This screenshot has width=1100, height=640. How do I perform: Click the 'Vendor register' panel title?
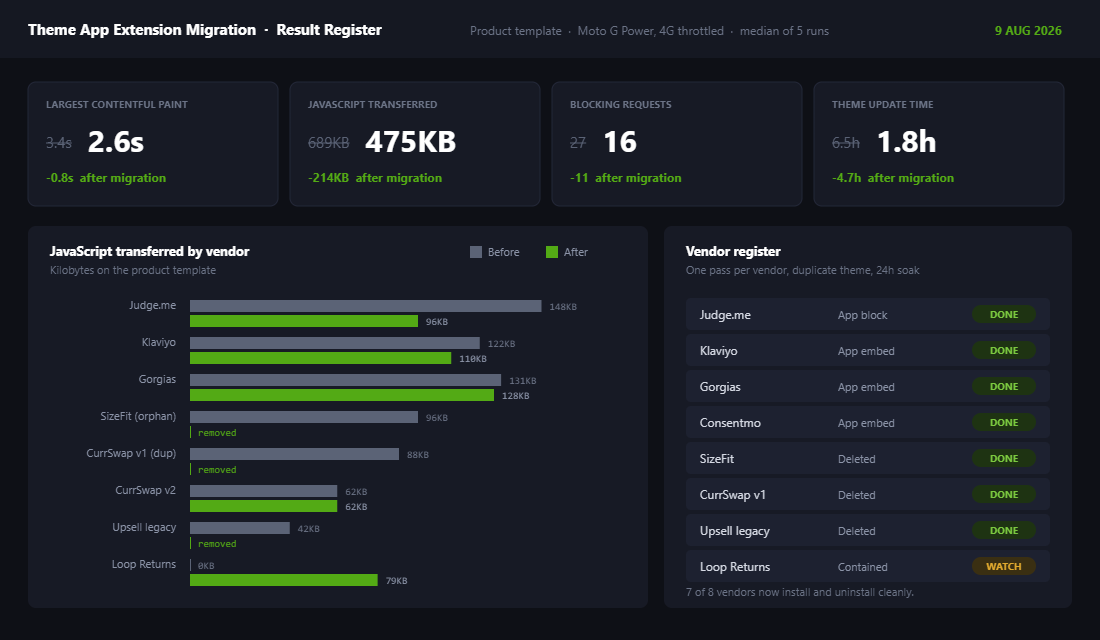click(733, 251)
